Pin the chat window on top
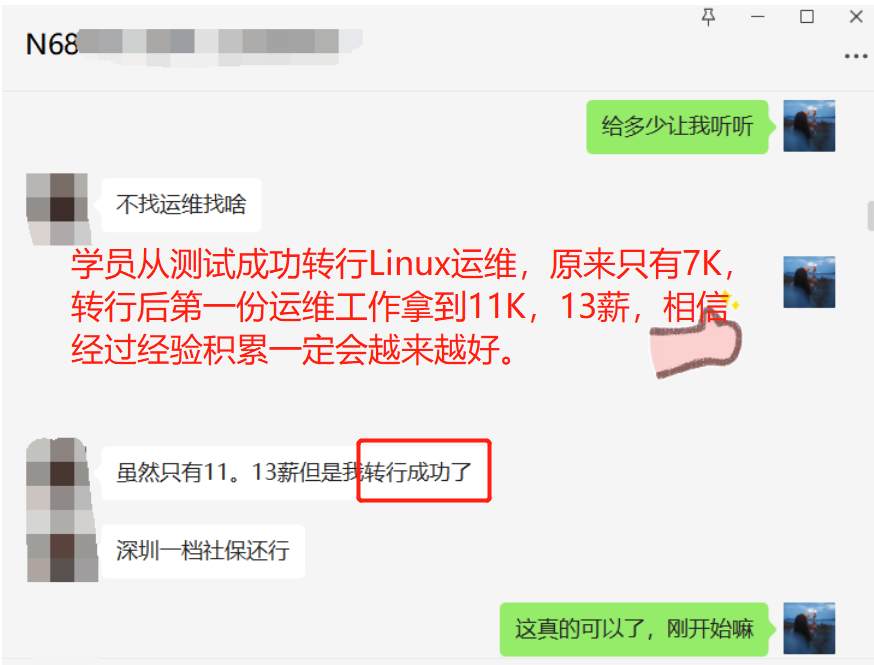This screenshot has width=874, height=665. coord(708,17)
